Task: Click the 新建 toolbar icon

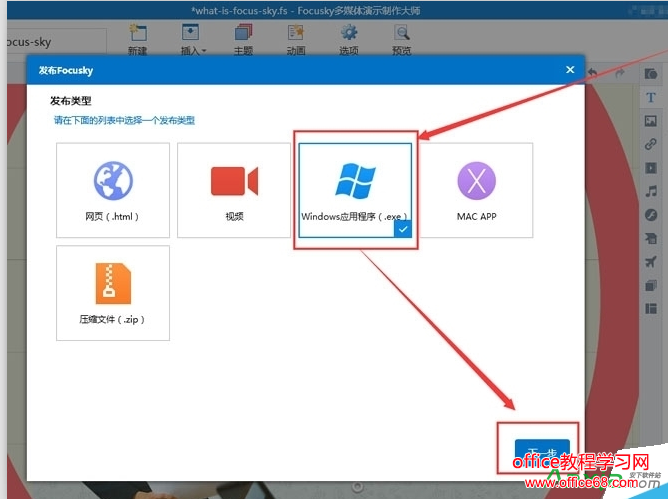Action: [138, 40]
